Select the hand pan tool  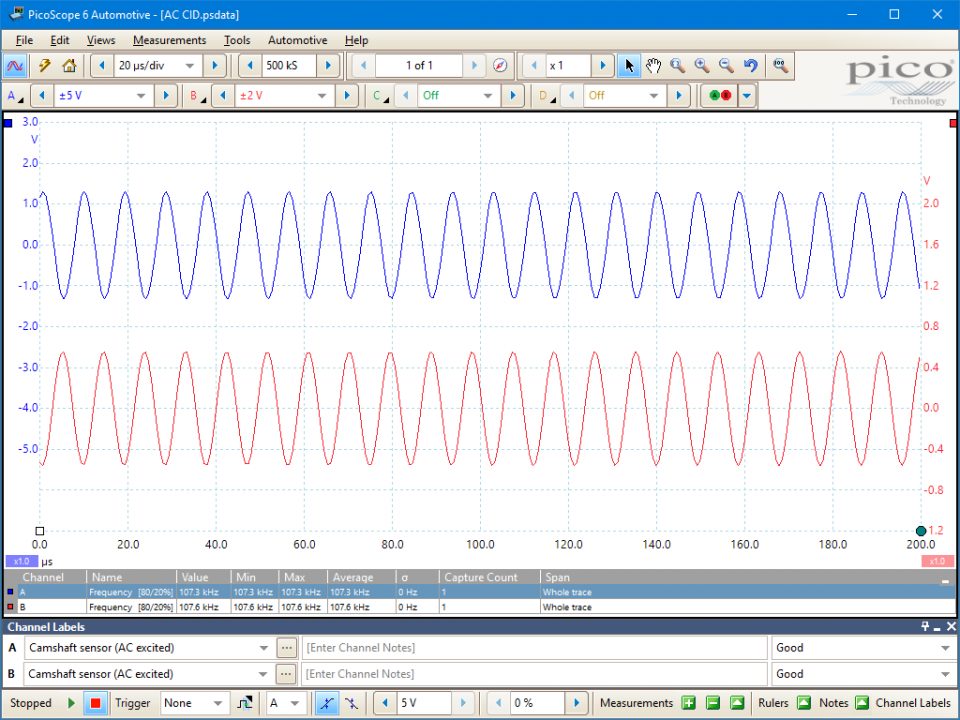(x=653, y=66)
